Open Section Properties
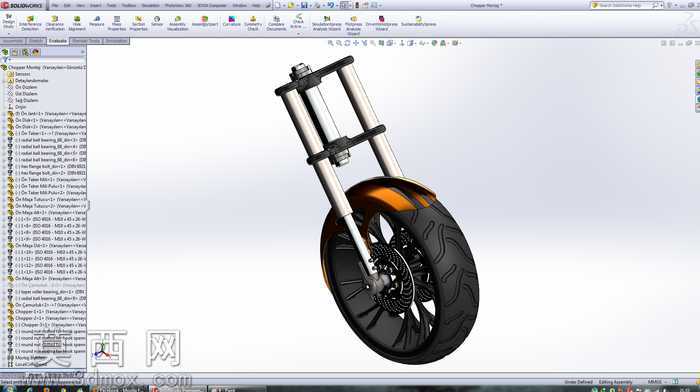Image resolution: width=700 pixels, height=392 pixels. [x=138, y=23]
